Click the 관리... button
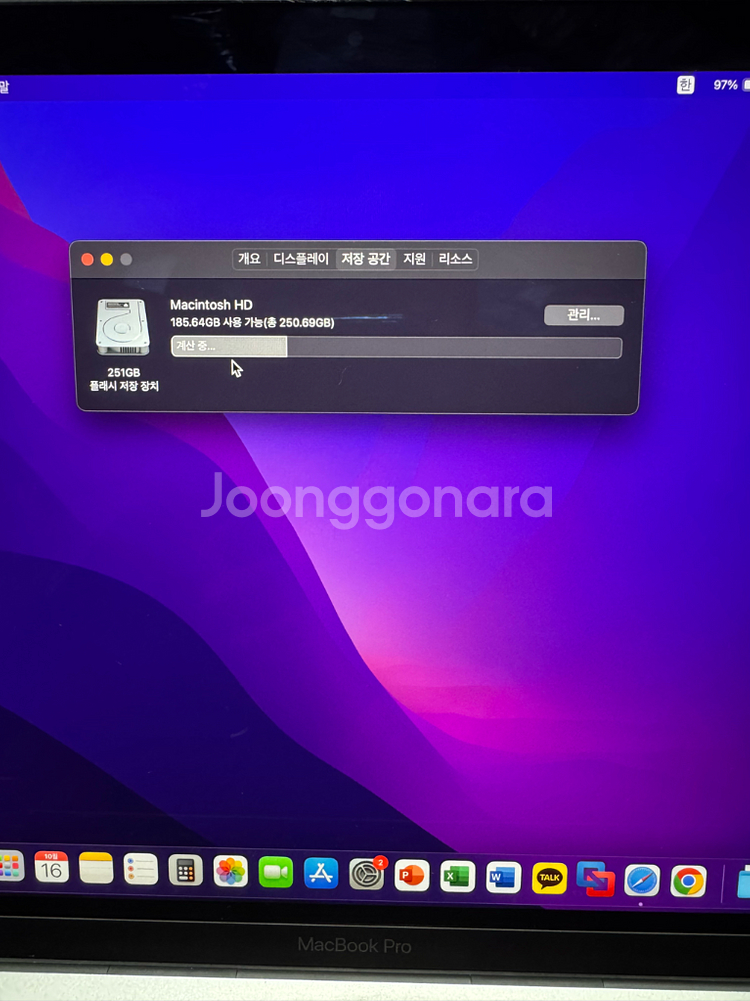 [584, 315]
